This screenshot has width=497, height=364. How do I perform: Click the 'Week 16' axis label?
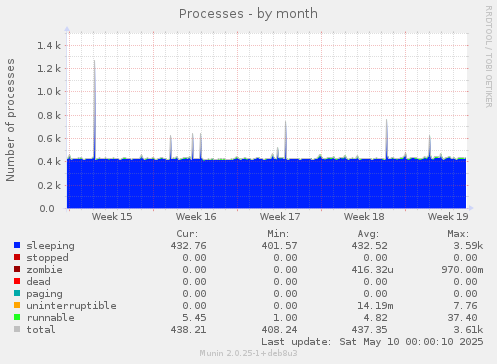196,217
